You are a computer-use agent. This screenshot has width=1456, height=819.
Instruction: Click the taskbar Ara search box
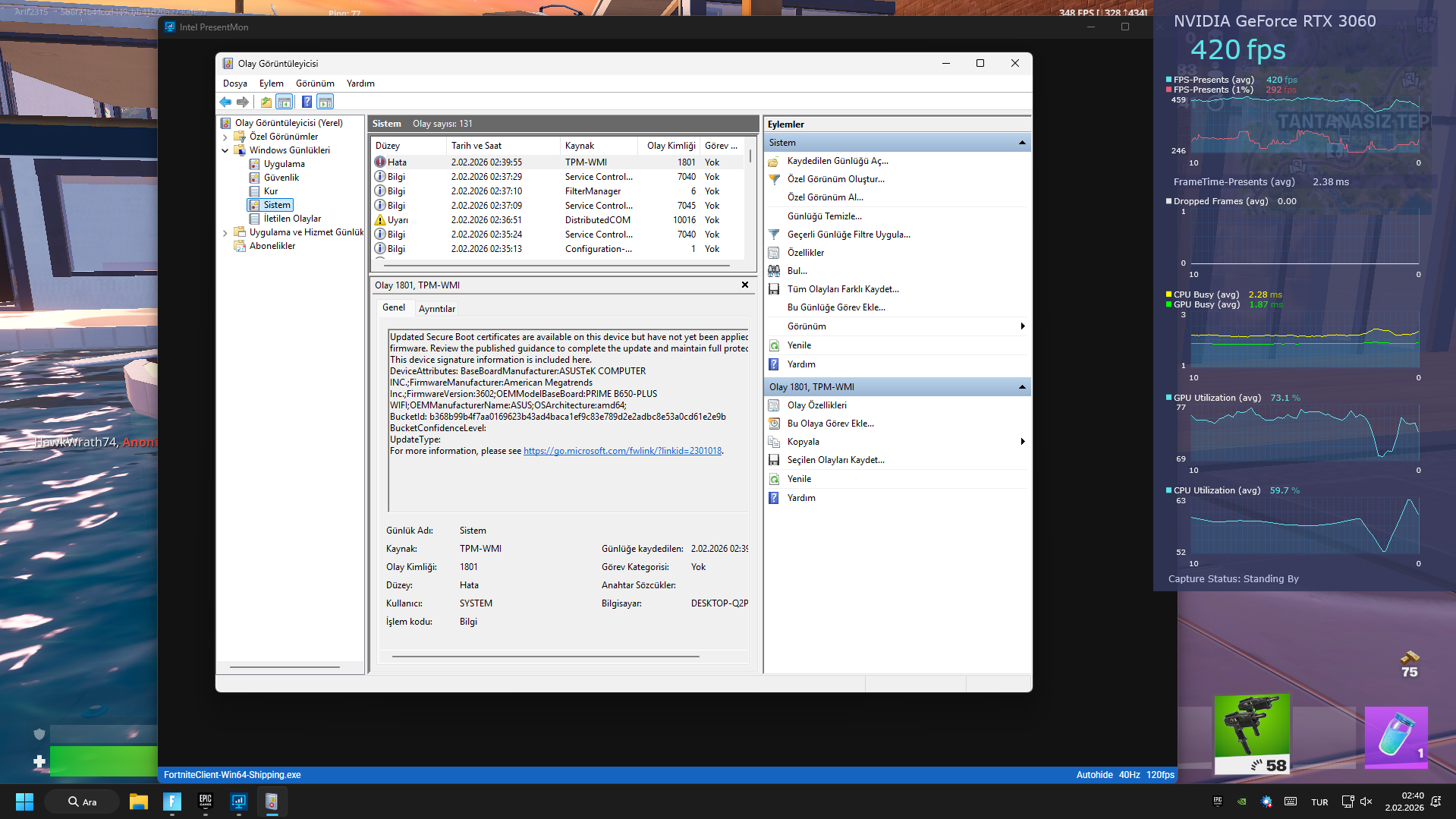82,802
